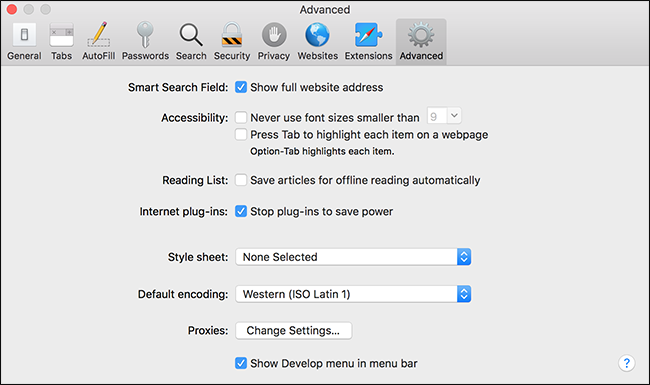Open the minimum font size dropdown
This screenshot has width=650, height=385.
(444, 116)
